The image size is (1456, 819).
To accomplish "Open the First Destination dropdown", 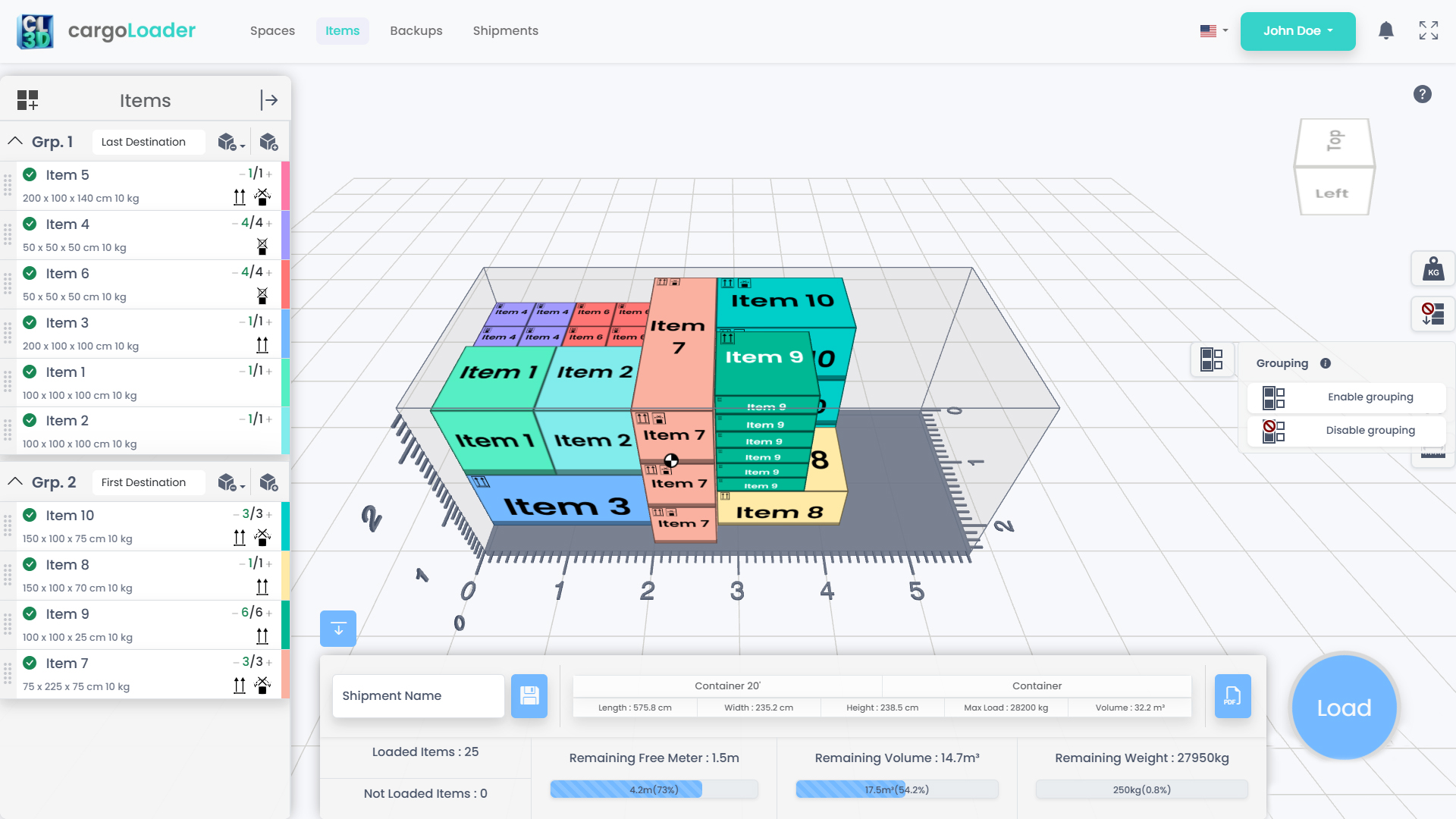I will [x=149, y=482].
